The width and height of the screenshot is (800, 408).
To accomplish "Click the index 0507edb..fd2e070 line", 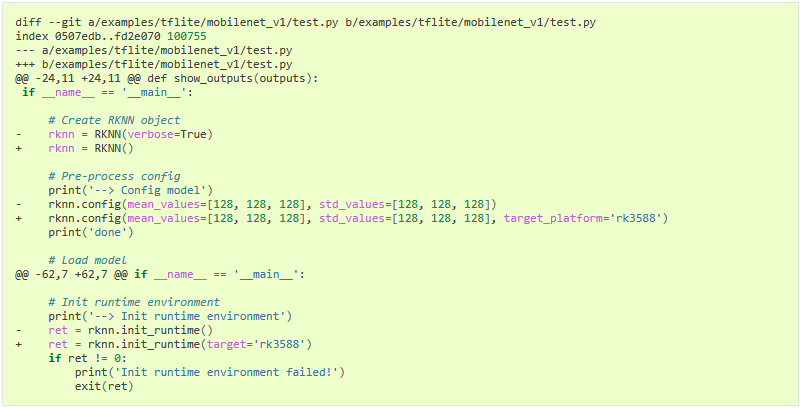I will (111, 37).
